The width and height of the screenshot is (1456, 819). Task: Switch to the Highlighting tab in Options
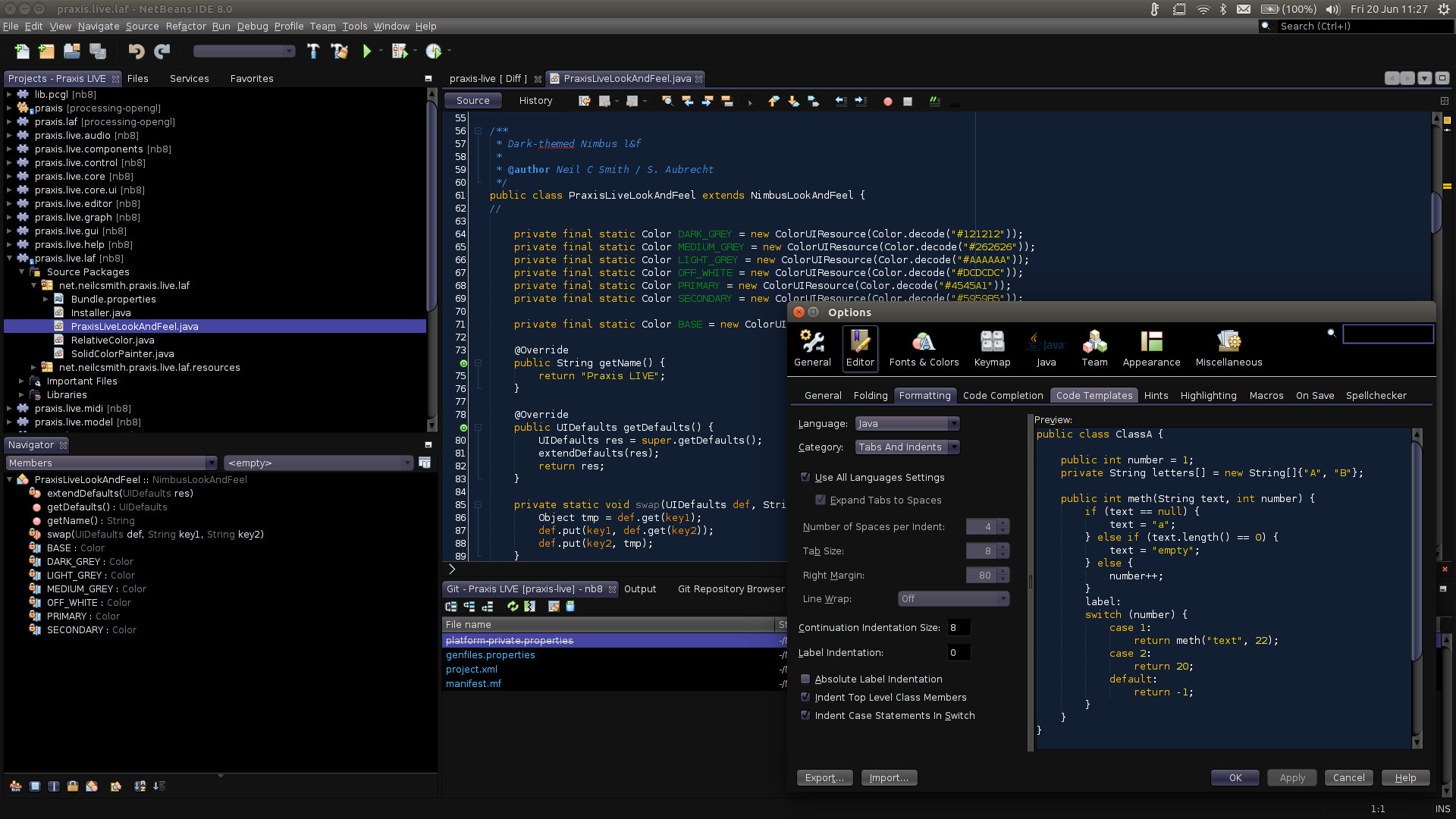[1208, 395]
